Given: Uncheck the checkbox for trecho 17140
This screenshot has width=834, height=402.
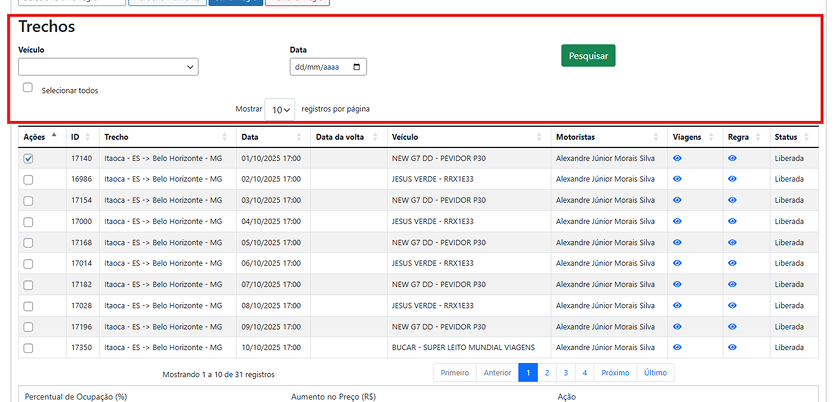Looking at the screenshot, I should click(28, 158).
